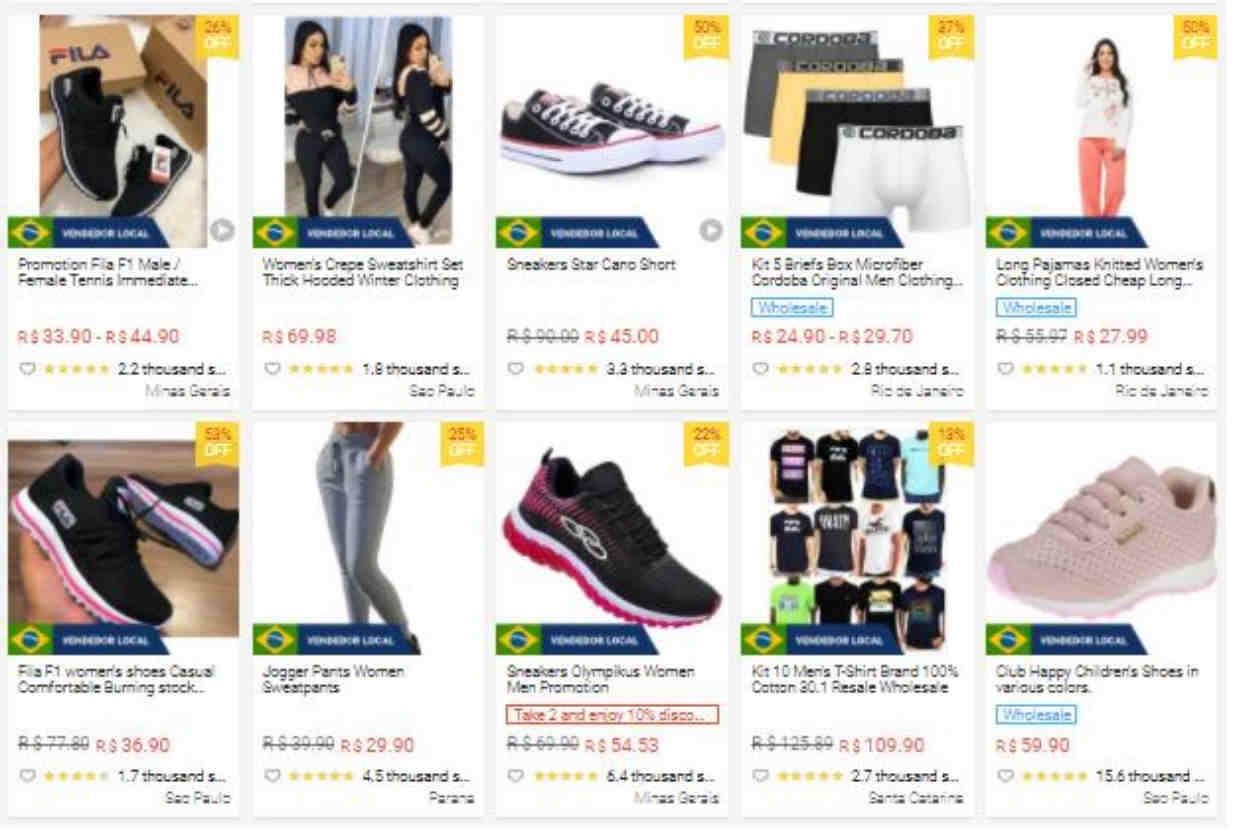Play video on Sneakers Star Cano Short image
This screenshot has height=830, width=1237.
tap(711, 231)
